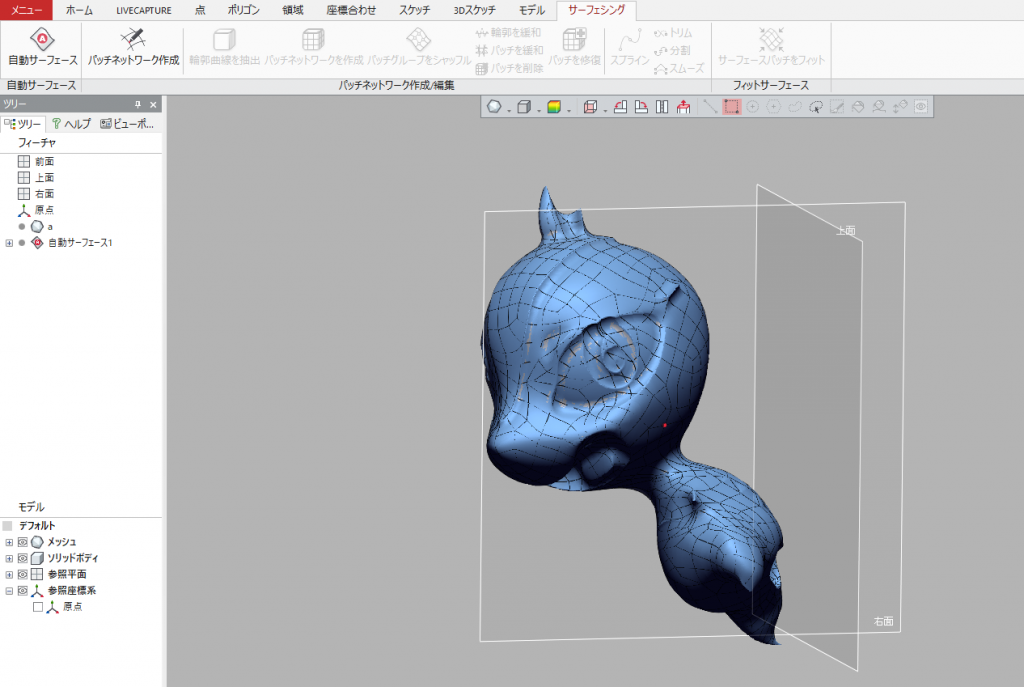Click the solid body cube display icon
Viewport: 1024px width, 687px height.
click(x=524, y=106)
